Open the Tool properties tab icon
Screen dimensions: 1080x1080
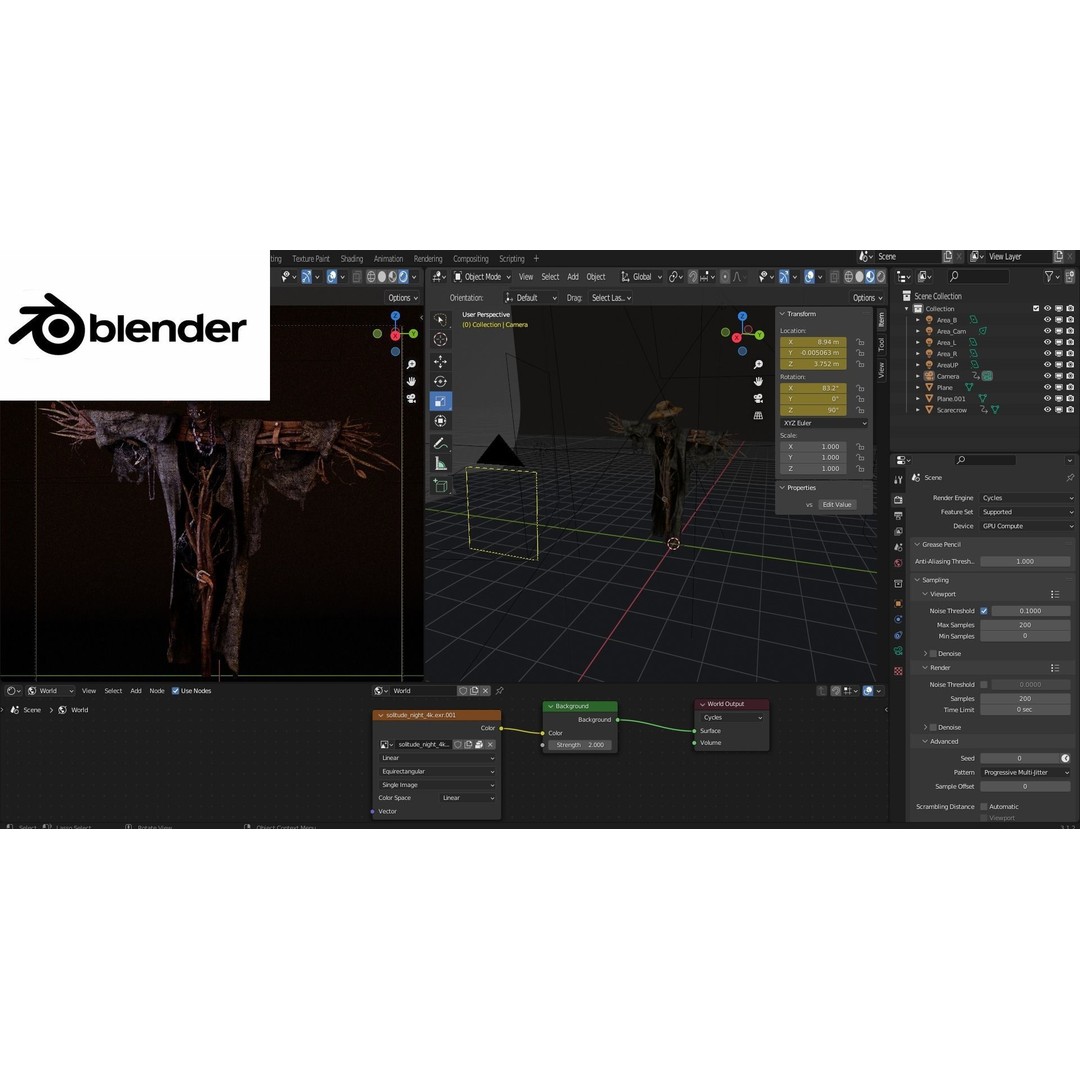pyautogui.click(x=898, y=480)
